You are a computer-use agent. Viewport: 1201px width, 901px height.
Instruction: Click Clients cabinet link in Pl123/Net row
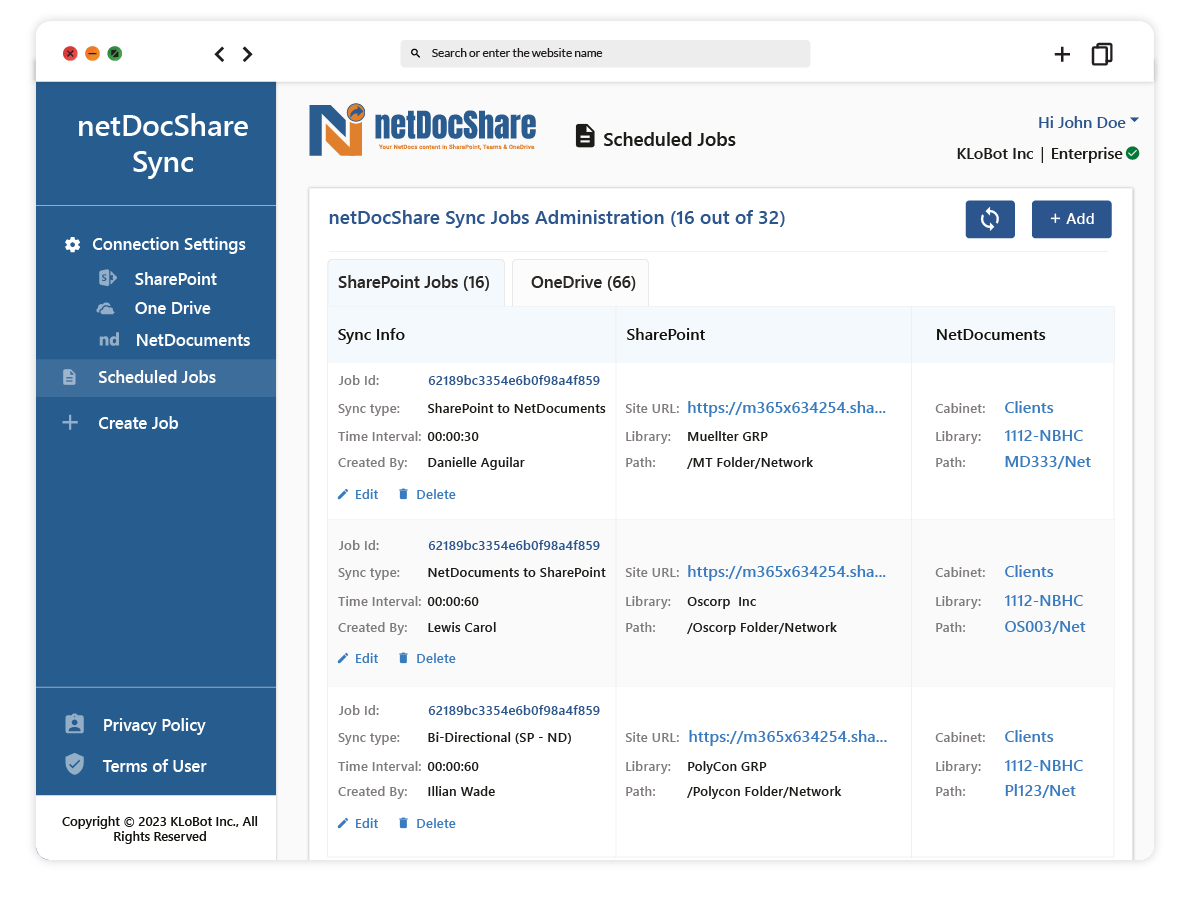coord(1029,737)
